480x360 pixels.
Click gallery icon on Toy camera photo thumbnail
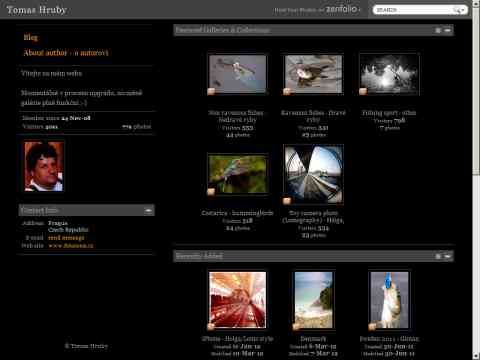pyautogui.click(x=287, y=201)
